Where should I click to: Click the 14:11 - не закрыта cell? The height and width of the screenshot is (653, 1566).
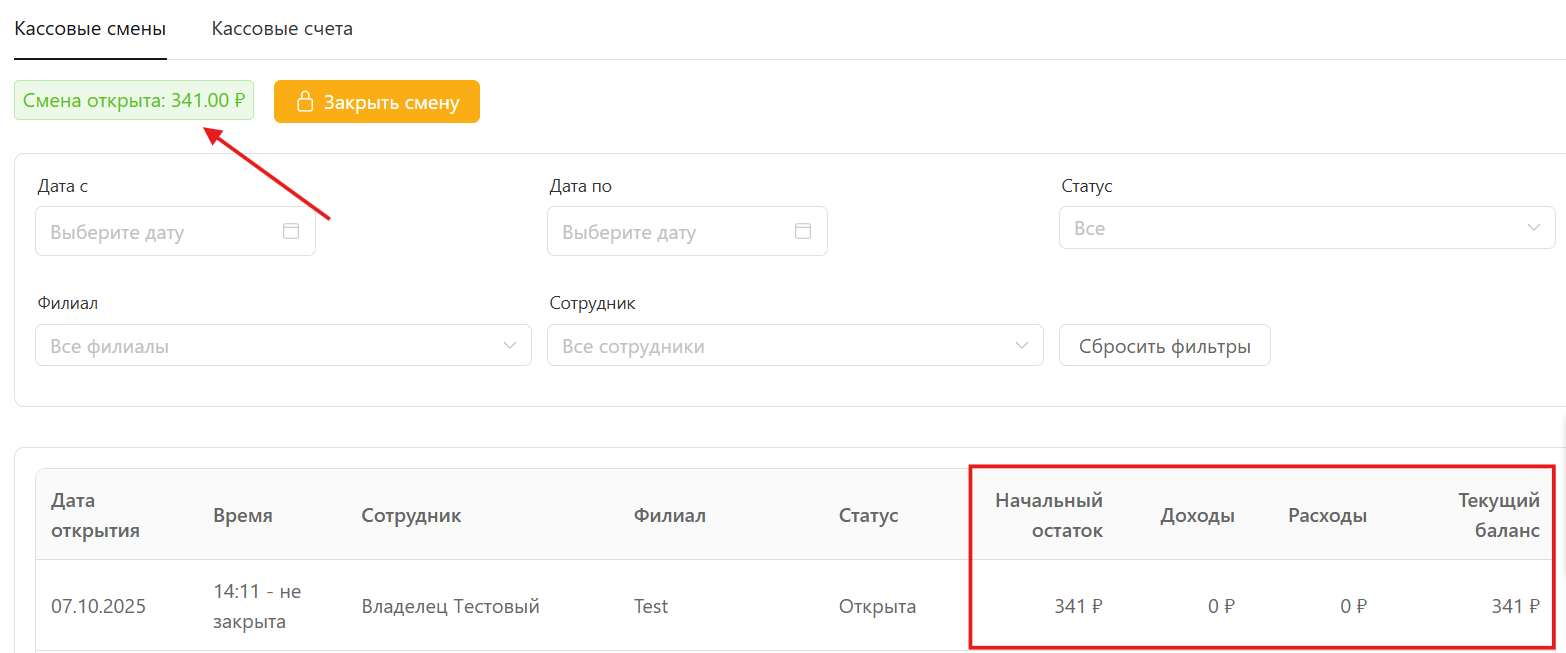(257, 606)
